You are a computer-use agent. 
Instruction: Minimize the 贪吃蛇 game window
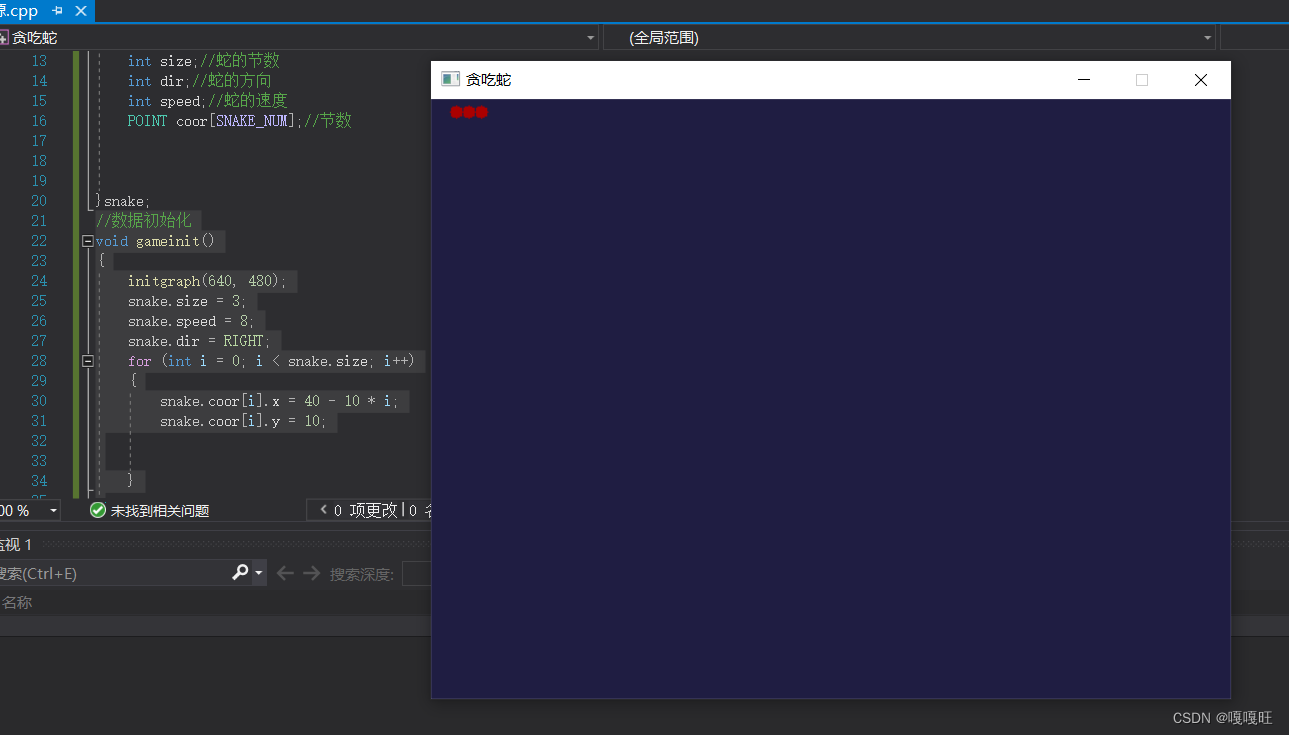(1083, 80)
